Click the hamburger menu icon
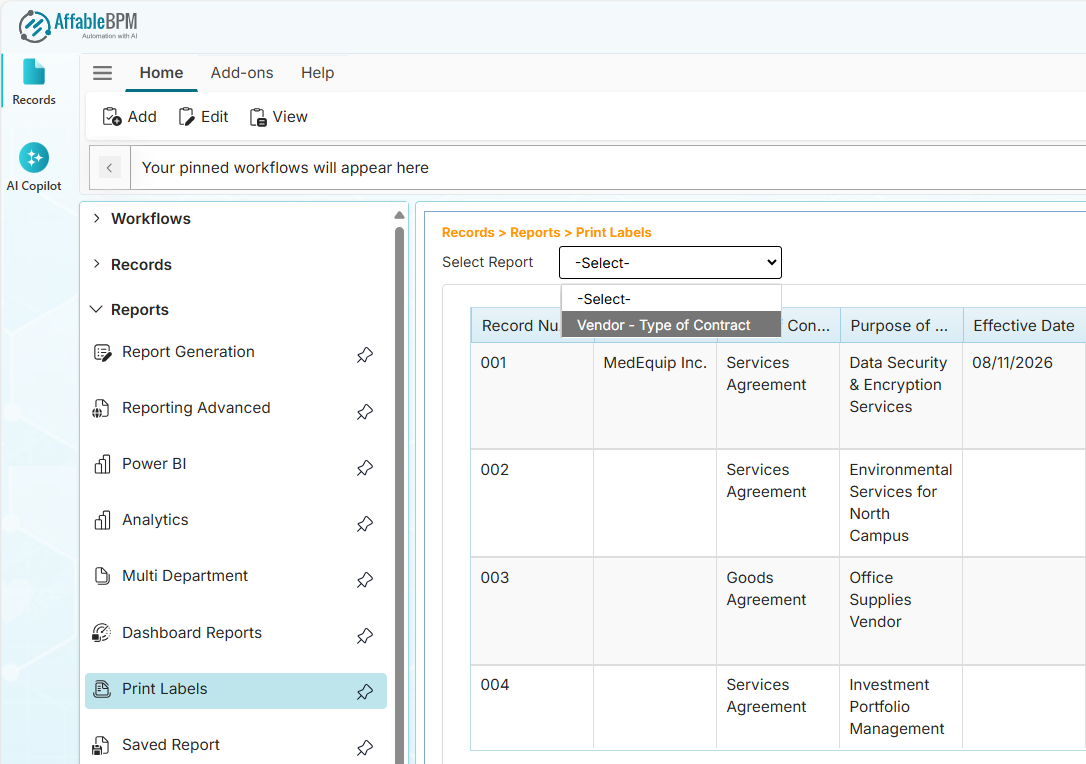Image resolution: width=1086 pixels, height=764 pixels. click(x=102, y=73)
